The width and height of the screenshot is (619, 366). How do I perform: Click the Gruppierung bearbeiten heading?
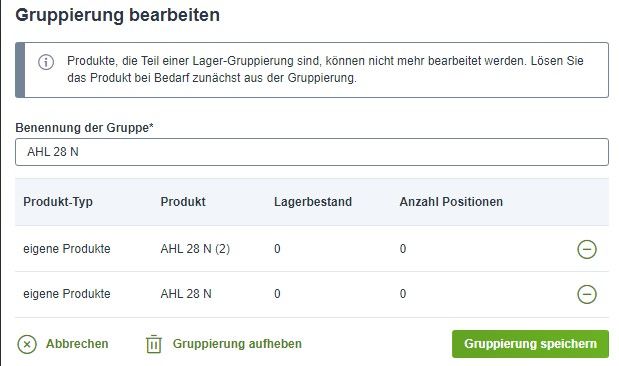point(118,15)
